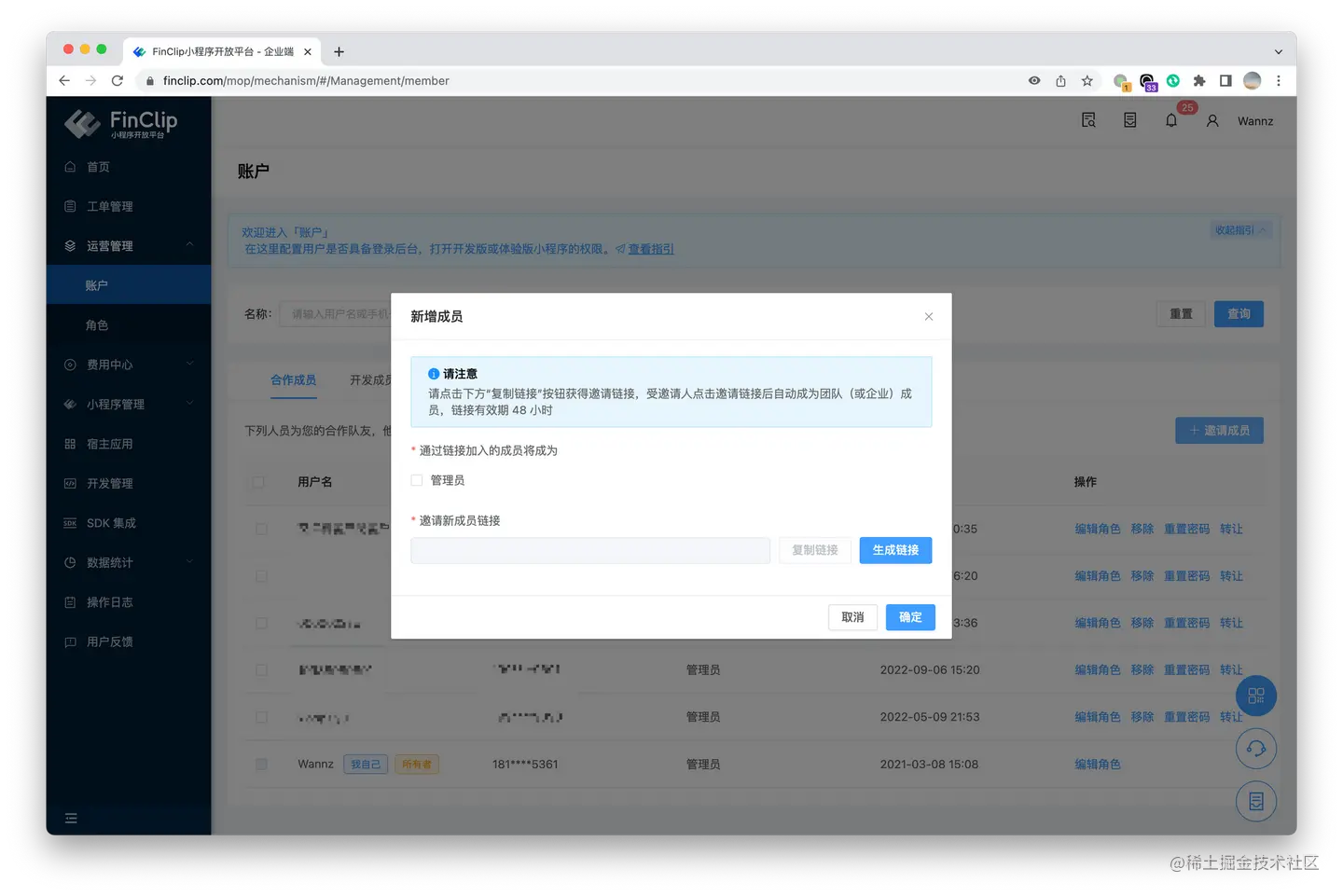Open the Chrome three-dot menu
The width and height of the screenshot is (1343, 896).
click(x=1279, y=81)
